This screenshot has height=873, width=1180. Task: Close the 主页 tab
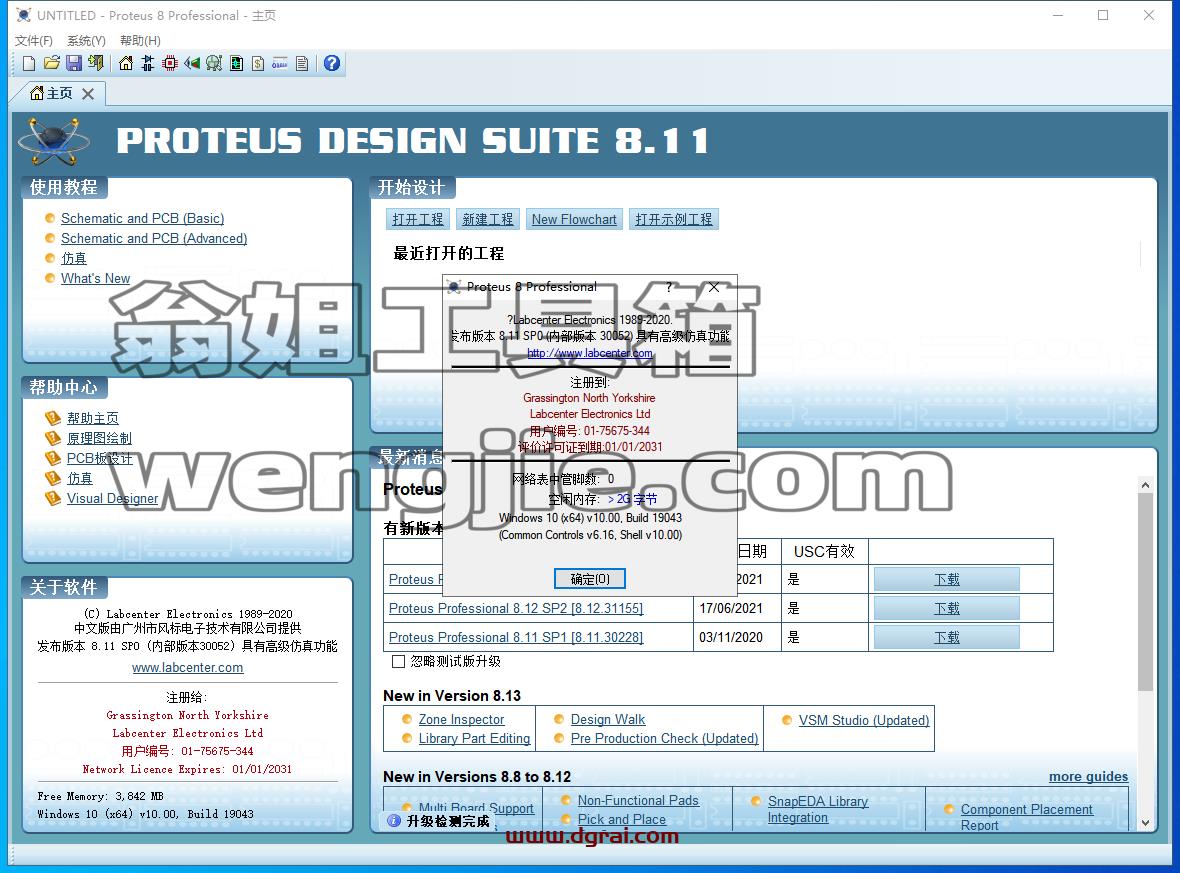pyautogui.click(x=88, y=93)
